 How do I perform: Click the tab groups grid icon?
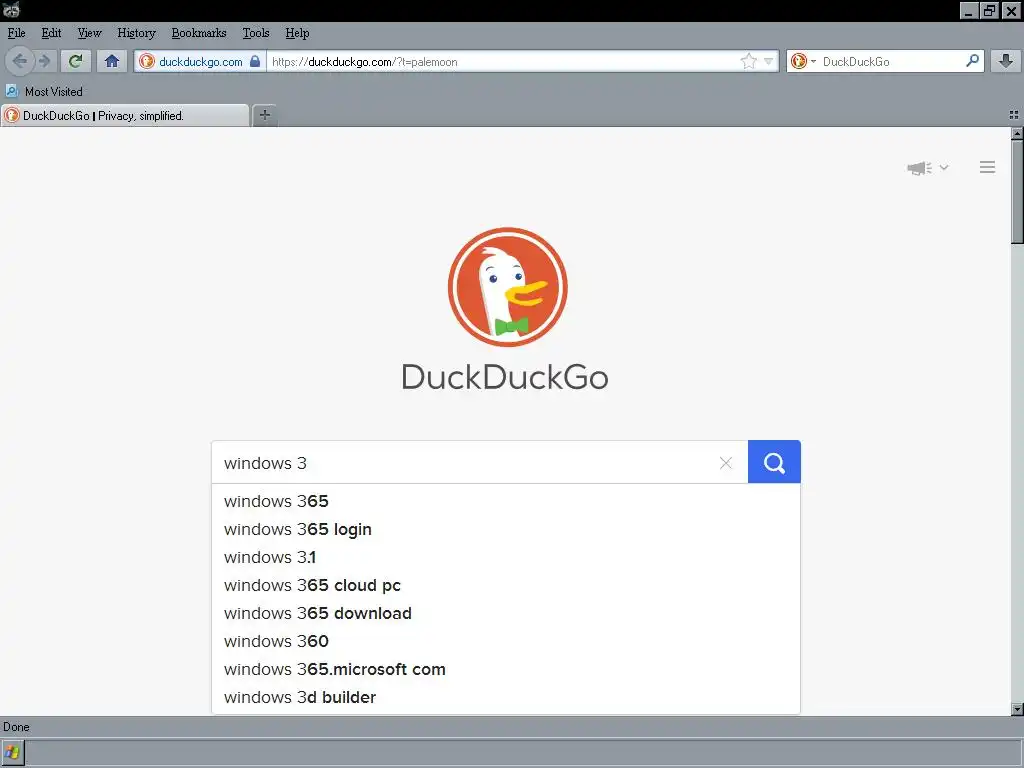(1014, 115)
